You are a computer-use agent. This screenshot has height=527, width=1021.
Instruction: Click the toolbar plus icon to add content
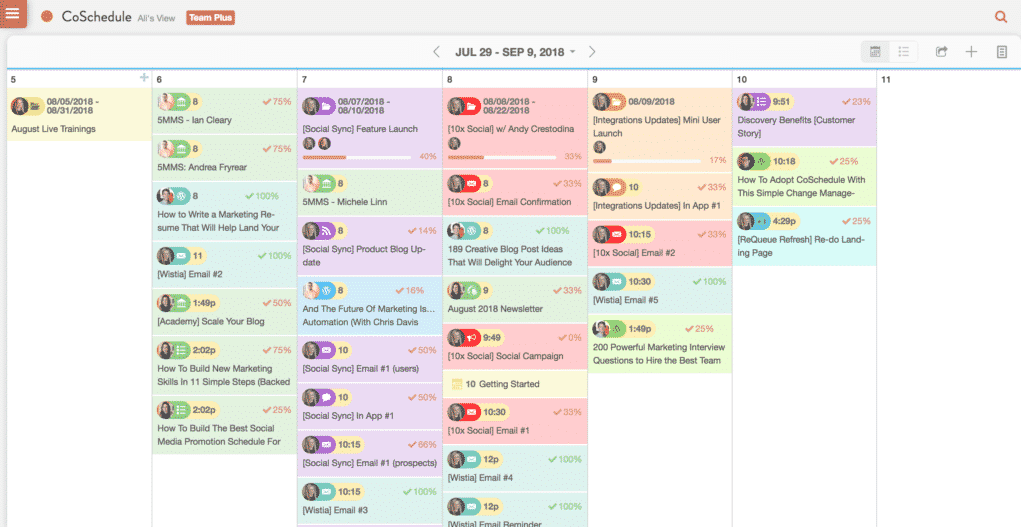click(971, 51)
